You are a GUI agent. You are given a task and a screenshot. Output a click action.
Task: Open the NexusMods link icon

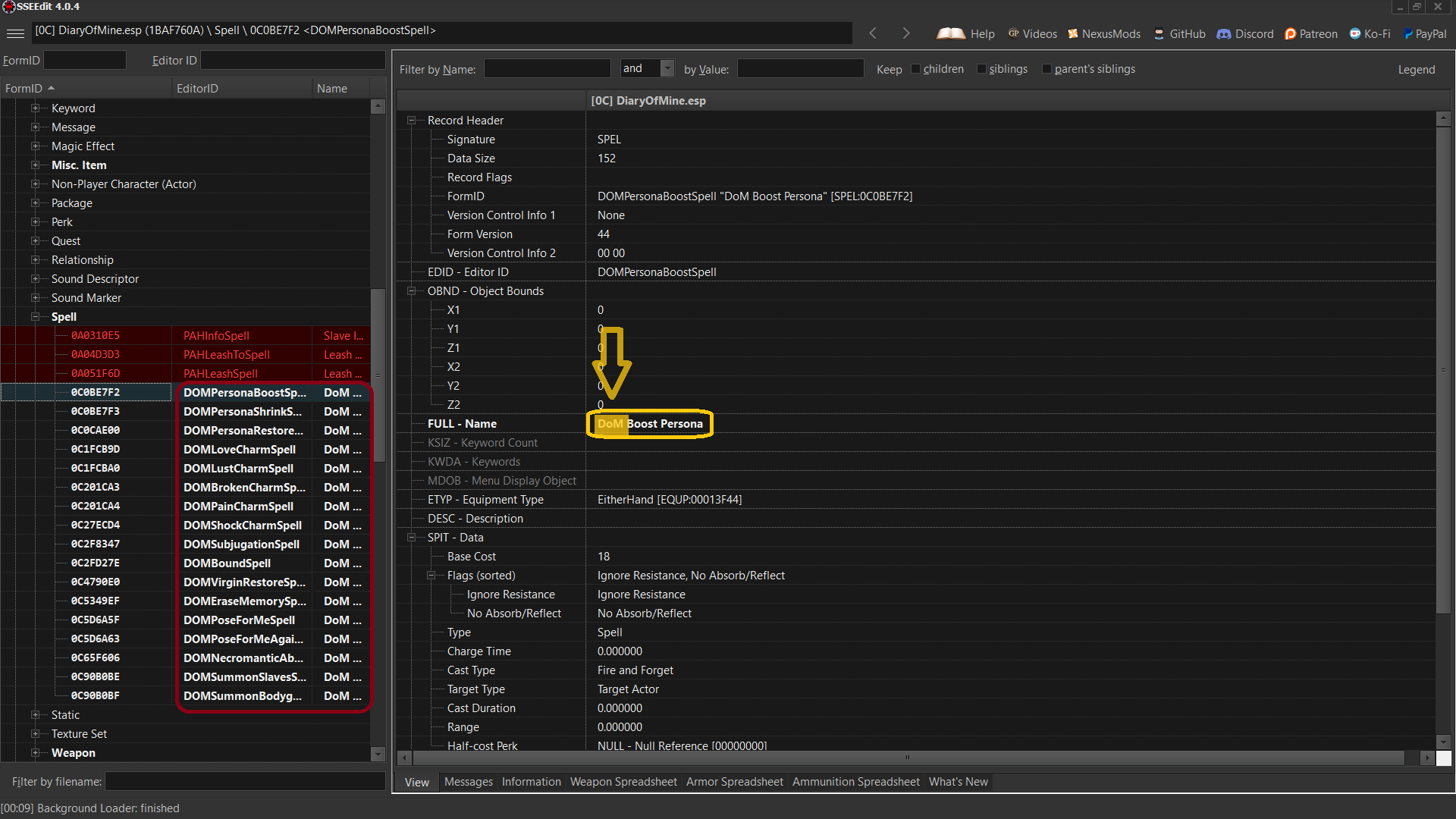(1073, 34)
